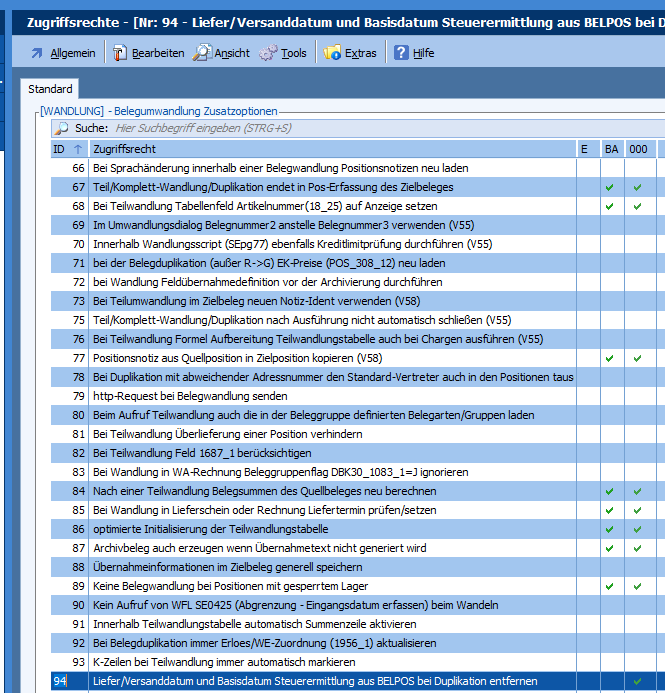Enable the BA cell for row 90
The image size is (665, 693).
click(x=609, y=605)
